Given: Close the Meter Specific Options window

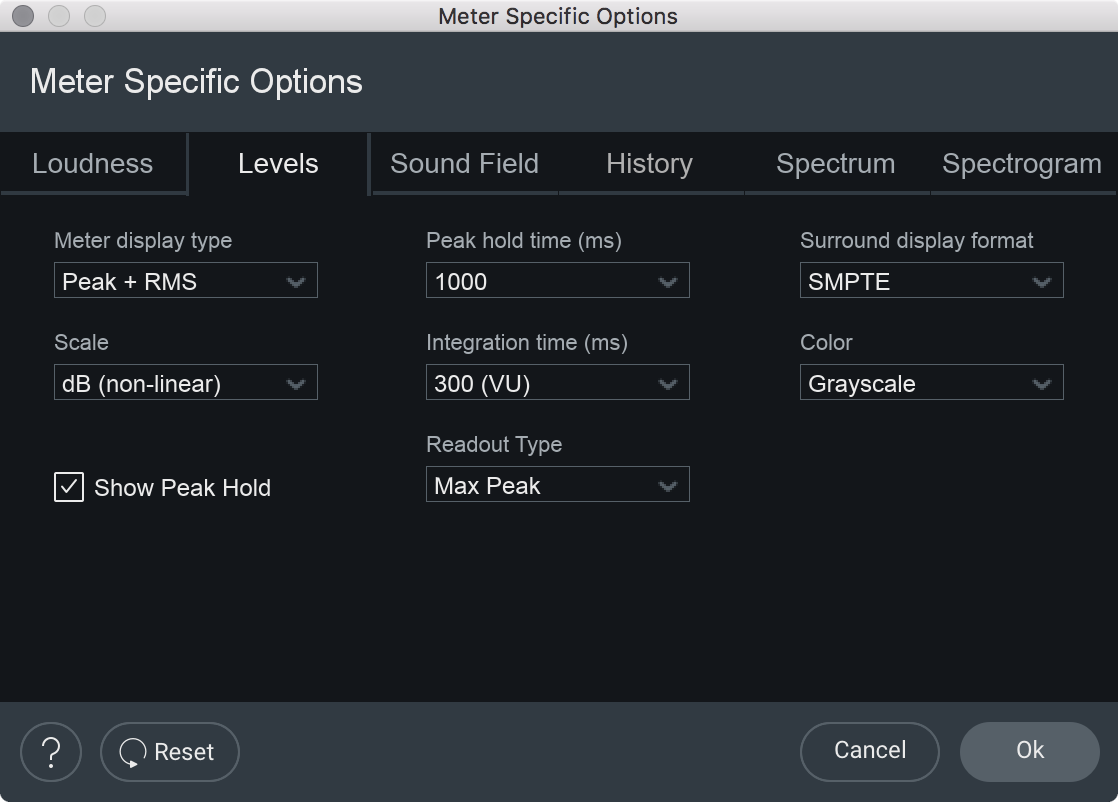Looking at the screenshot, I should click(x=23, y=16).
